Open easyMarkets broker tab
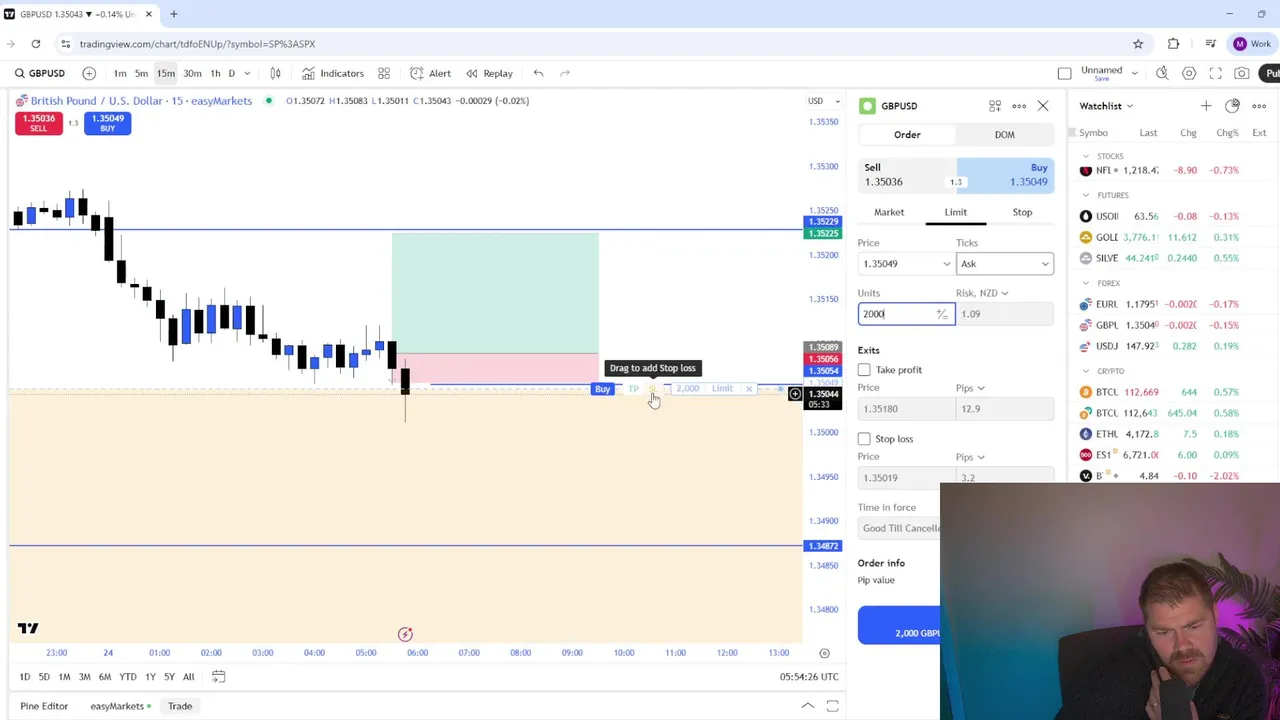 [x=119, y=706]
